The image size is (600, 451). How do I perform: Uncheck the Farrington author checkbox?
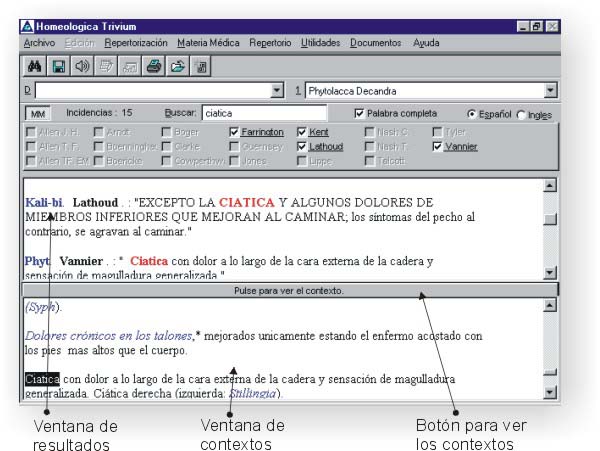click(234, 132)
